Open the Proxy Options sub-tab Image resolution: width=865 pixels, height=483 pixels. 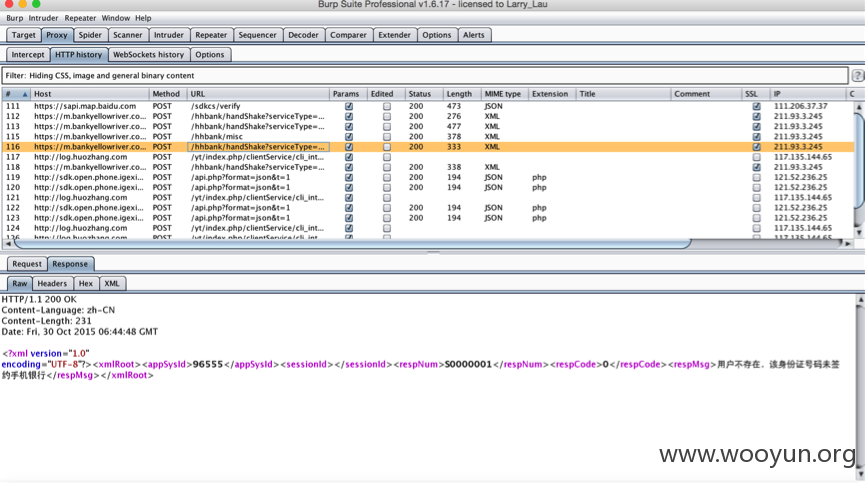(x=210, y=55)
